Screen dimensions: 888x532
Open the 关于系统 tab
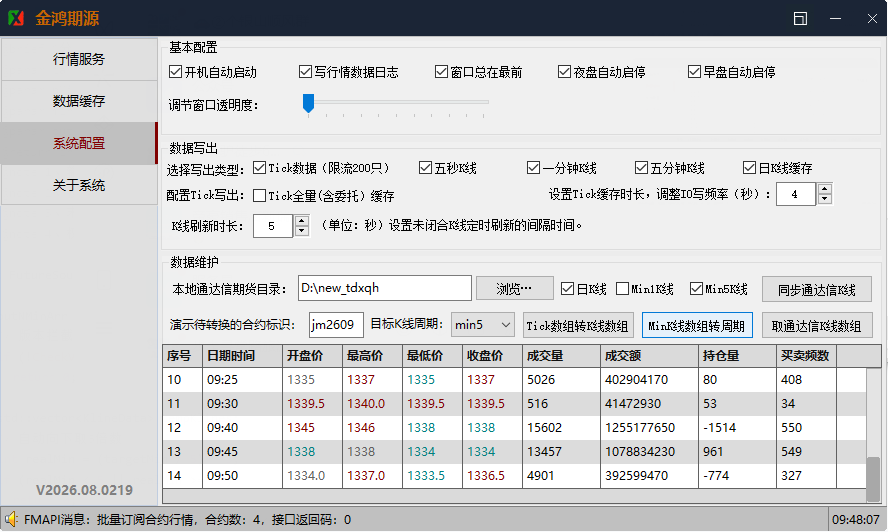click(x=79, y=185)
